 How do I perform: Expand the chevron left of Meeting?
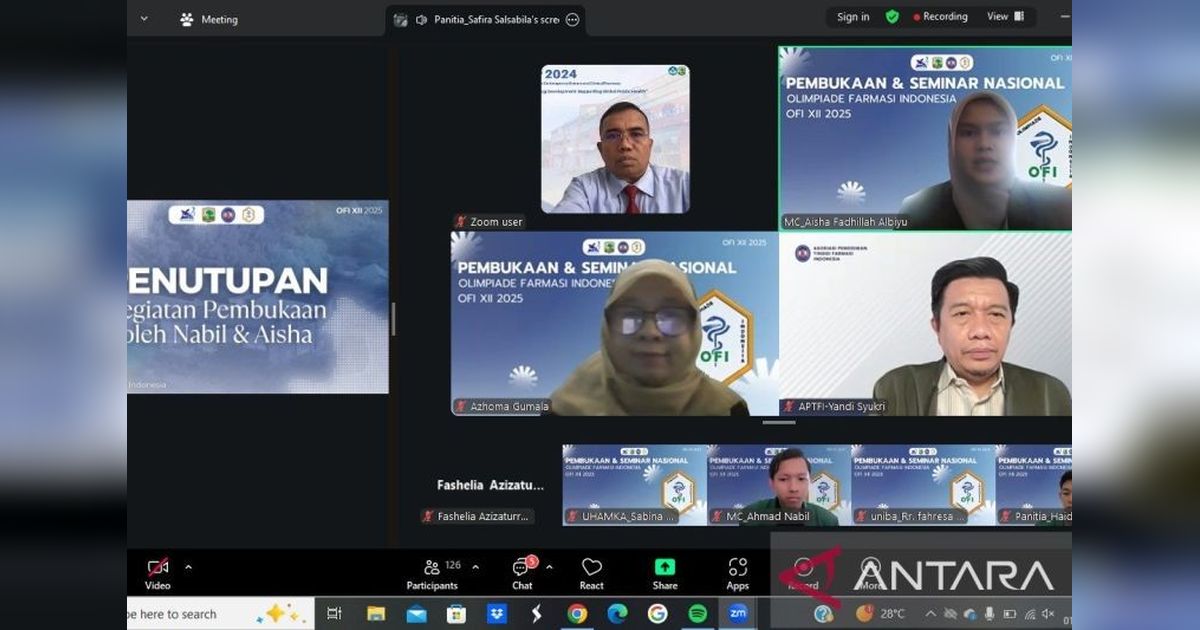click(x=144, y=18)
